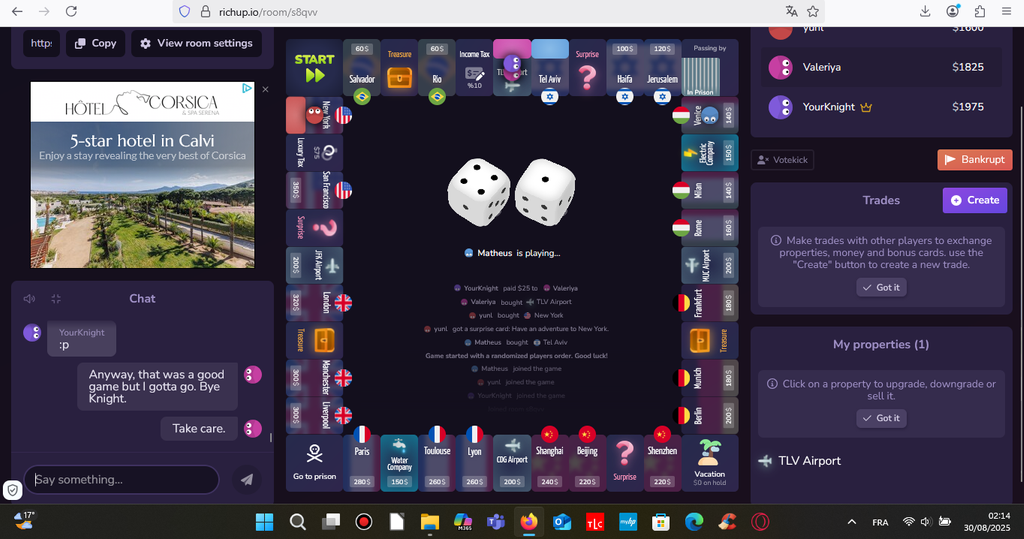The width and height of the screenshot is (1024, 539).
Task: Click the Say something chat input
Action: 121,480
